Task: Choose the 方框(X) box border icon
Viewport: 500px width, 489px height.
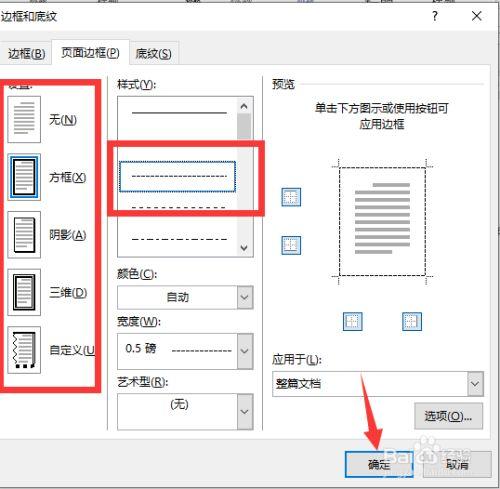Action: click(x=24, y=177)
